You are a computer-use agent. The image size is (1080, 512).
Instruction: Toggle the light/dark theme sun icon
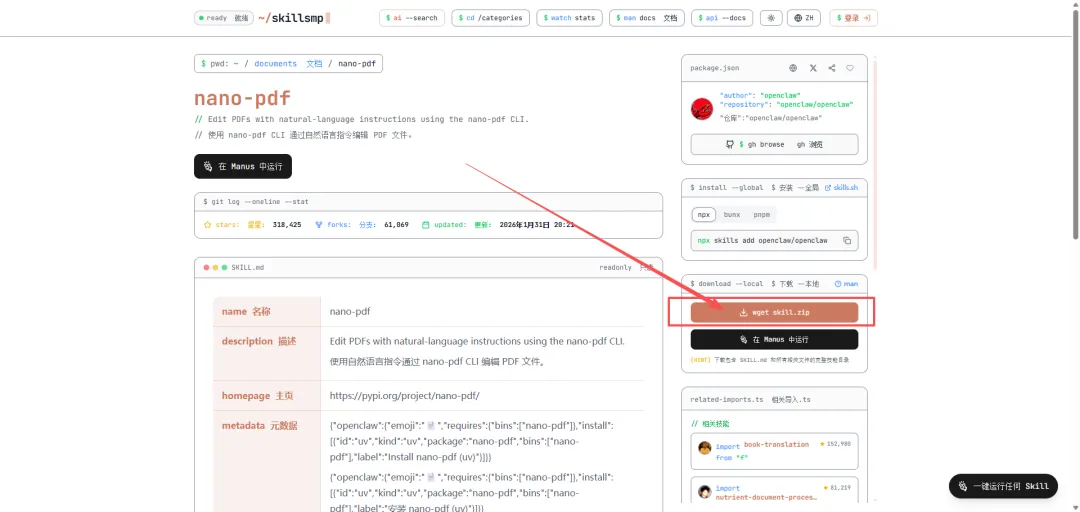coord(771,18)
